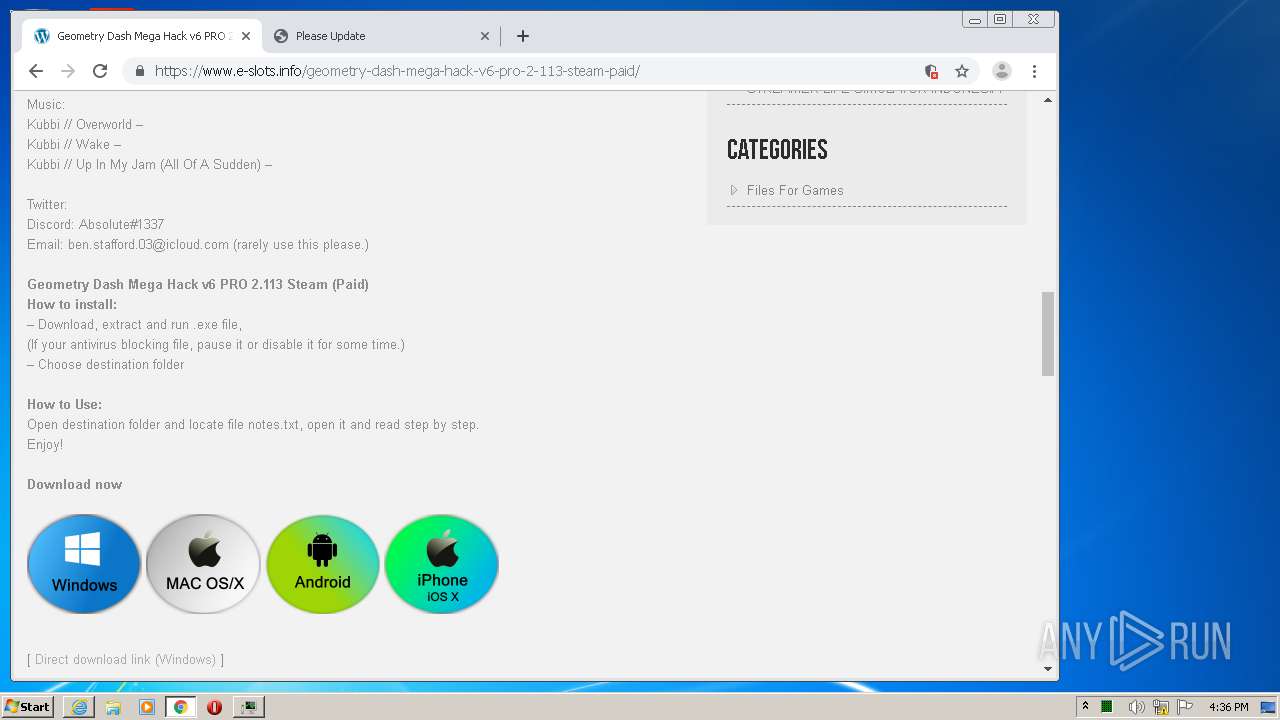This screenshot has height=720, width=1280.
Task: Click the padlock site info icon
Action: [x=139, y=71]
